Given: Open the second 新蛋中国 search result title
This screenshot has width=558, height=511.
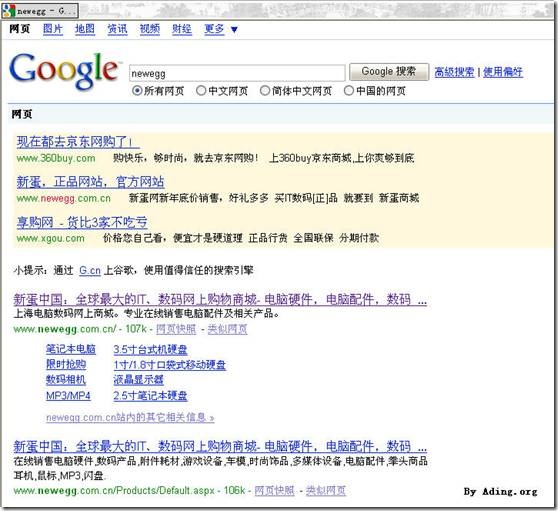Looking at the screenshot, I should coord(220,446).
